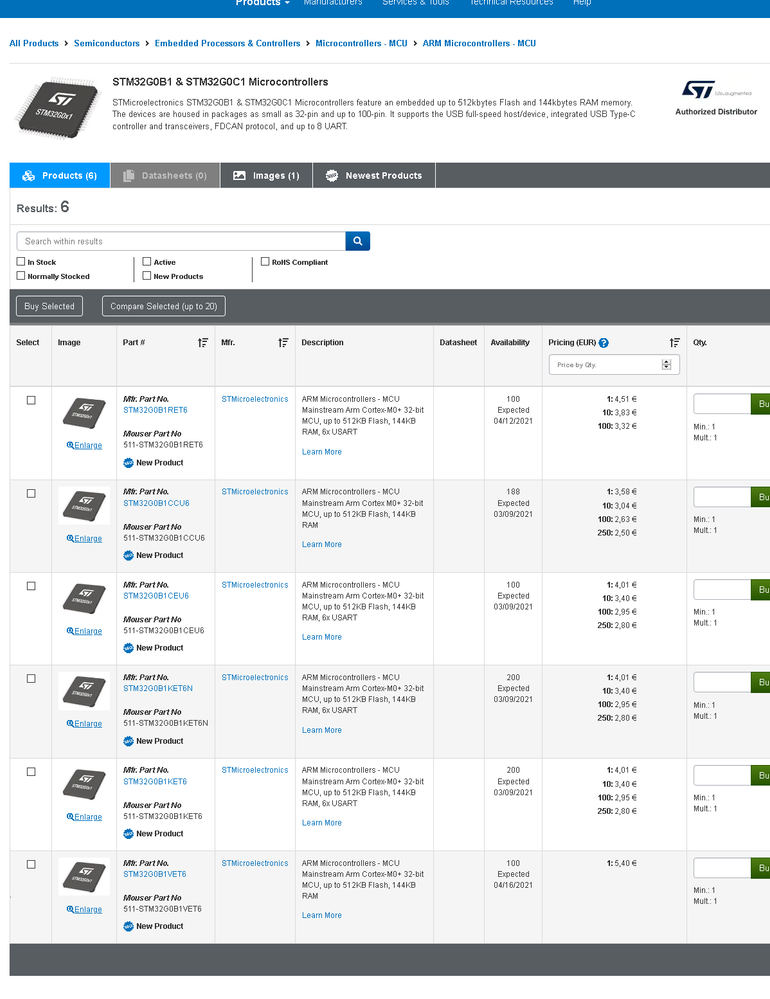The height and width of the screenshot is (999, 770).
Task: Select the STM32G0B1KET6N row checkbox
Action: 31,679
